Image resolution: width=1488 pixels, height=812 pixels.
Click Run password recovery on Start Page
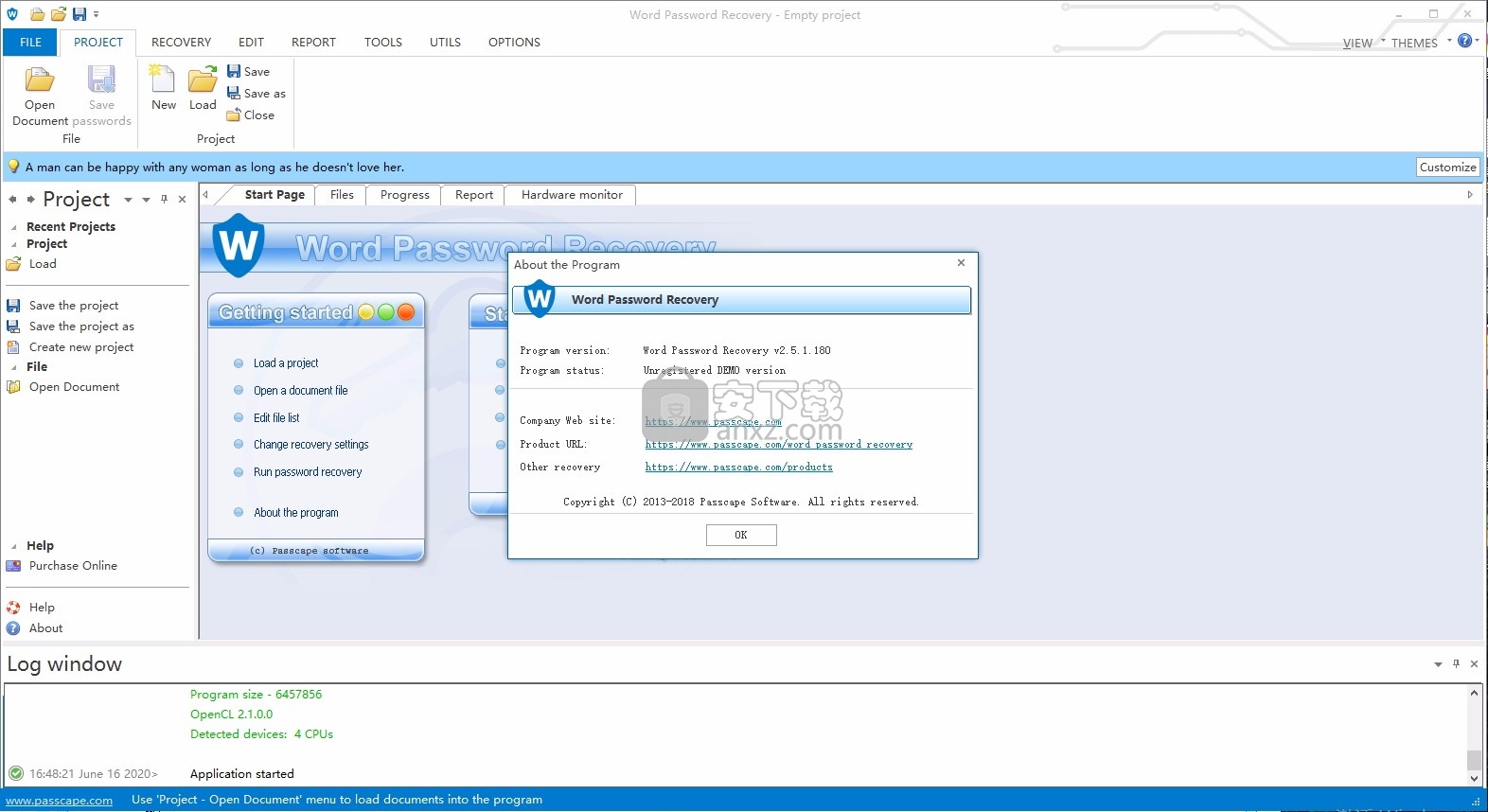(308, 472)
